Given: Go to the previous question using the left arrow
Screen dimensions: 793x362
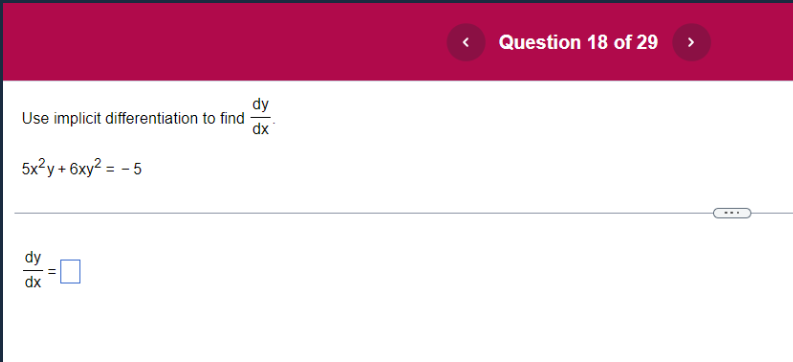Looking at the screenshot, I should tap(466, 42).
